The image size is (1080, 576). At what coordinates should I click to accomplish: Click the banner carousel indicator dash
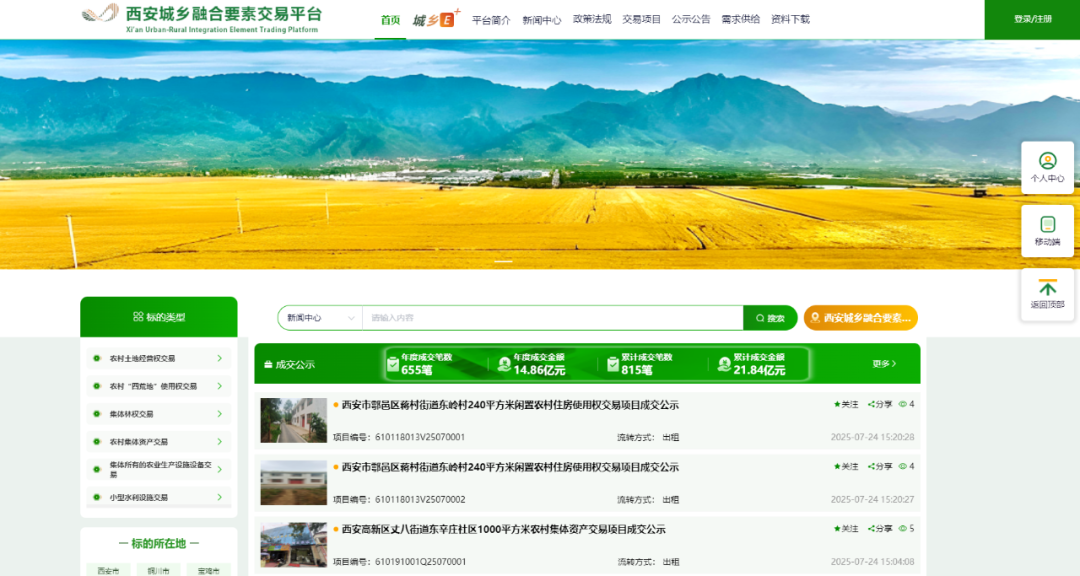coord(503,261)
